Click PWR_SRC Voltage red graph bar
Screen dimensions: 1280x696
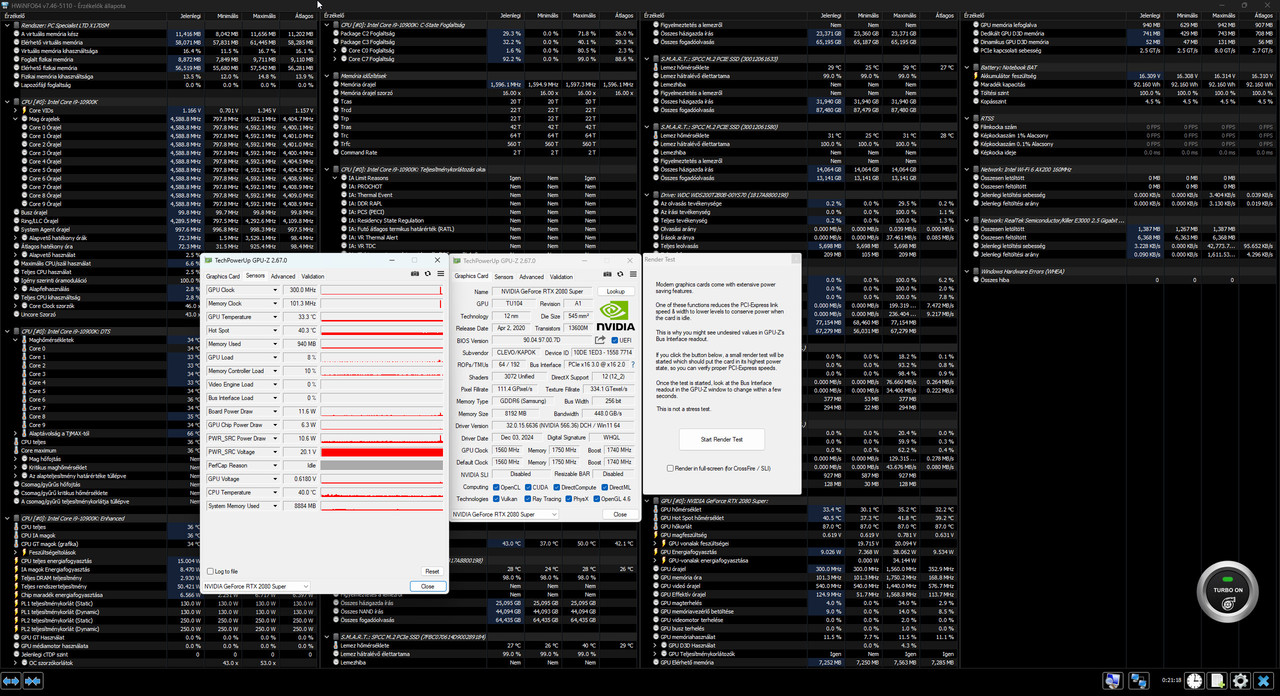coord(382,452)
